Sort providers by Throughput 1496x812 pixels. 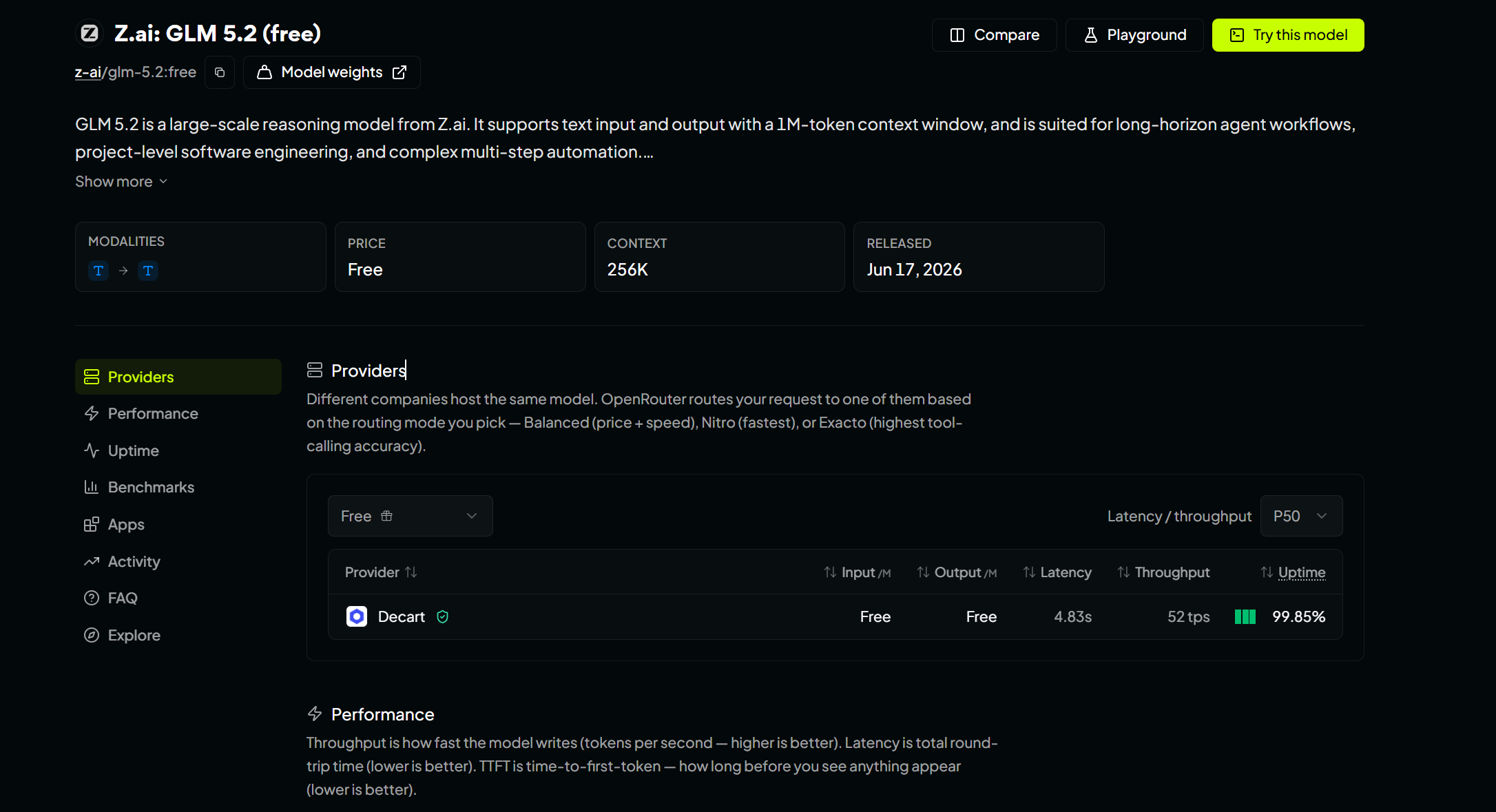[x=1163, y=572]
